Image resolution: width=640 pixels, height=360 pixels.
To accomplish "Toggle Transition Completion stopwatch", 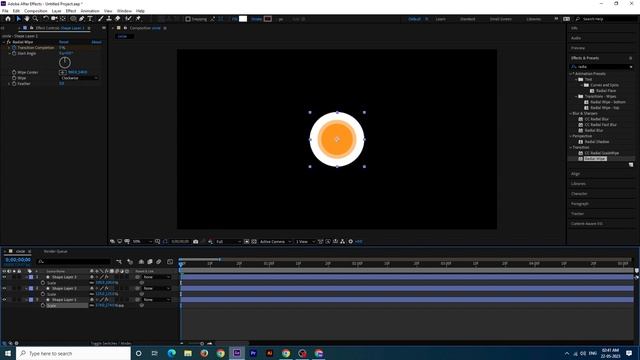I will coord(14,48).
